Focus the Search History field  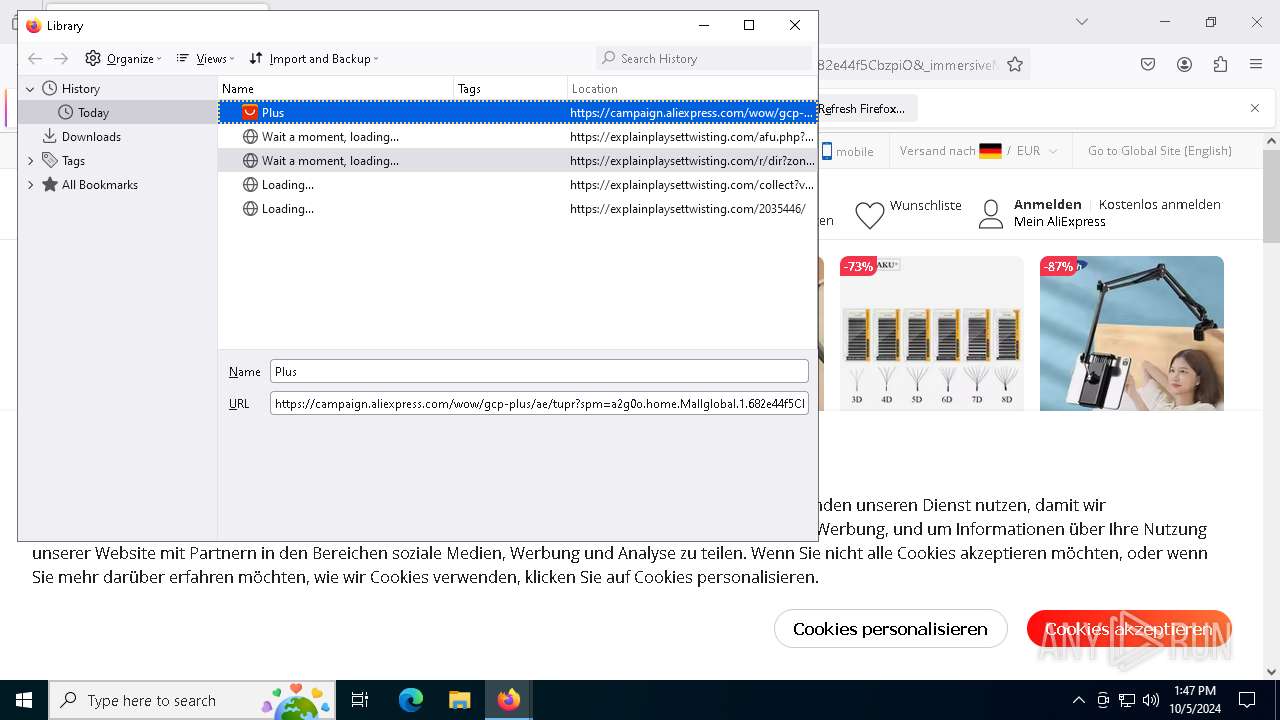point(704,58)
